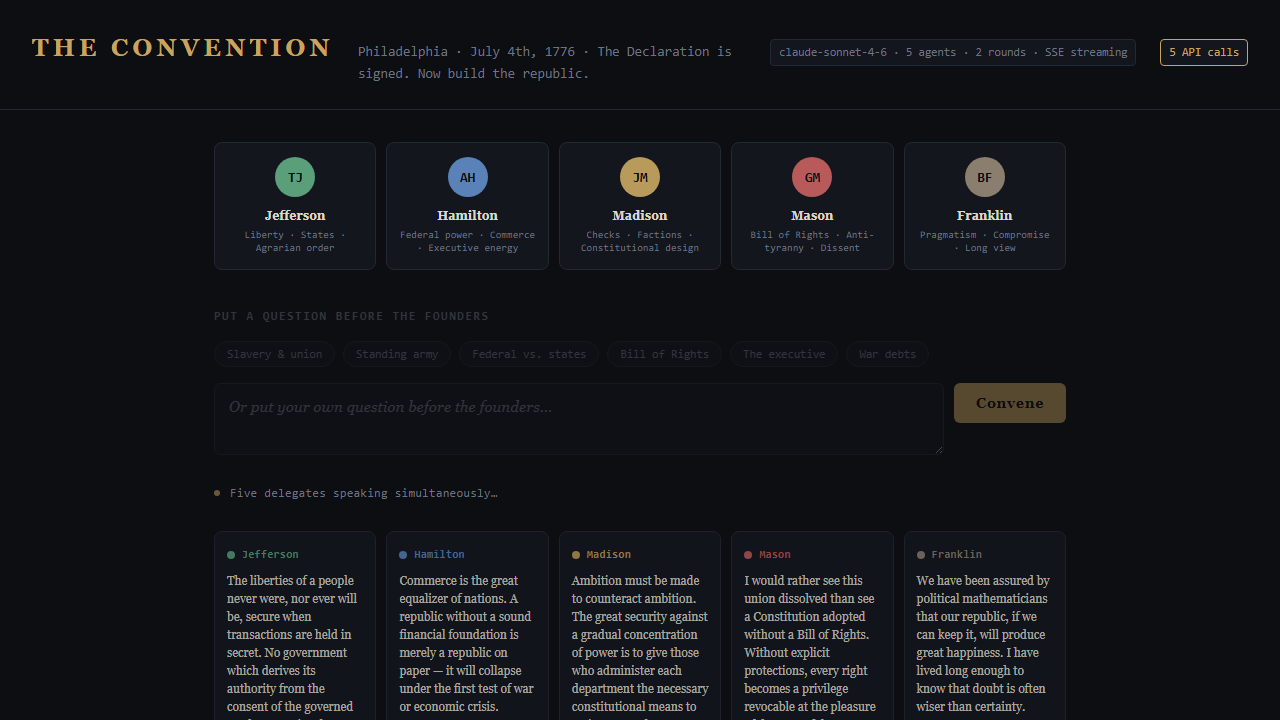1280x720 pixels.
Task: Click the Franklin name heading in his card
Action: 985,215
